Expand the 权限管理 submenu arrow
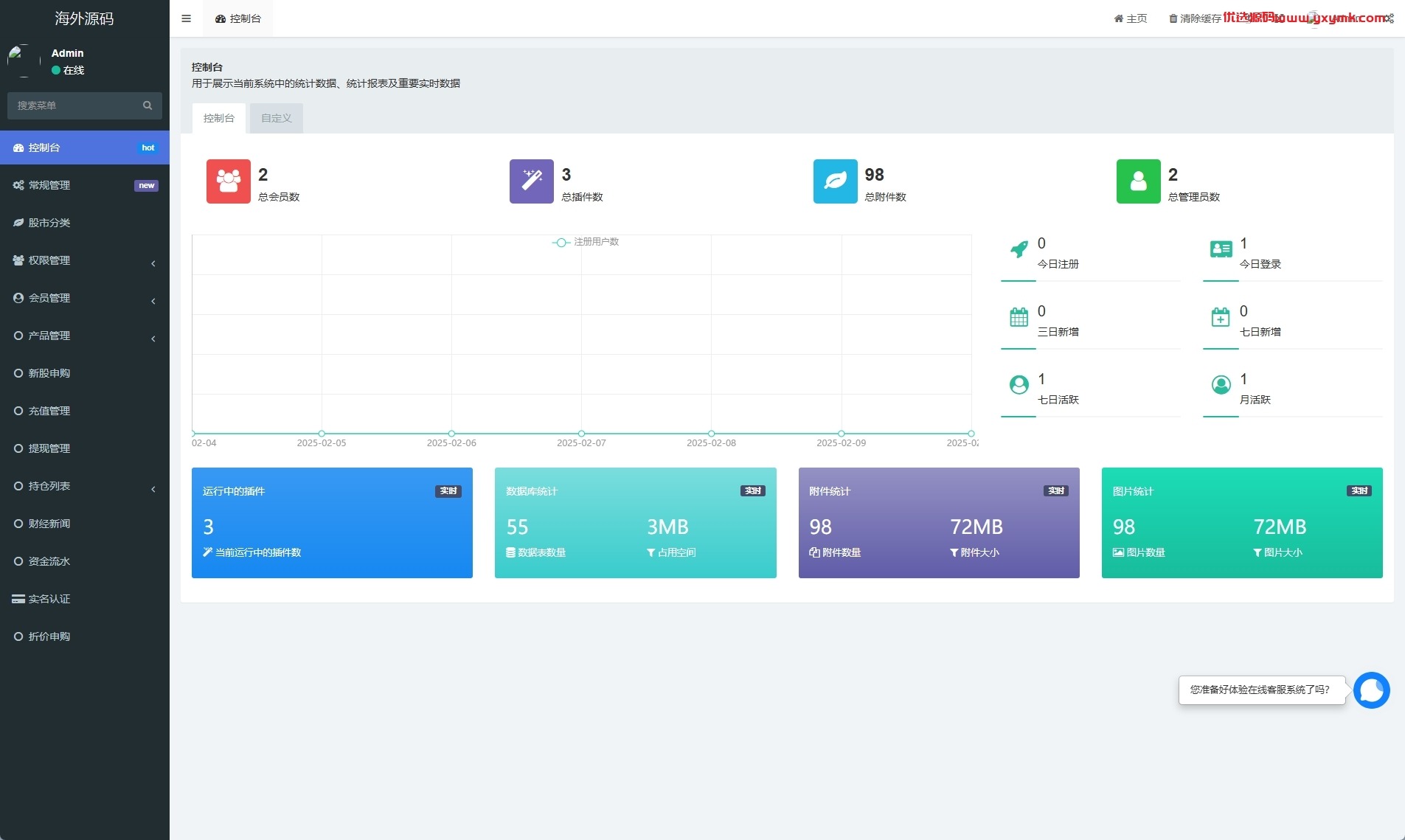The width and height of the screenshot is (1405, 840). click(153, 263)
